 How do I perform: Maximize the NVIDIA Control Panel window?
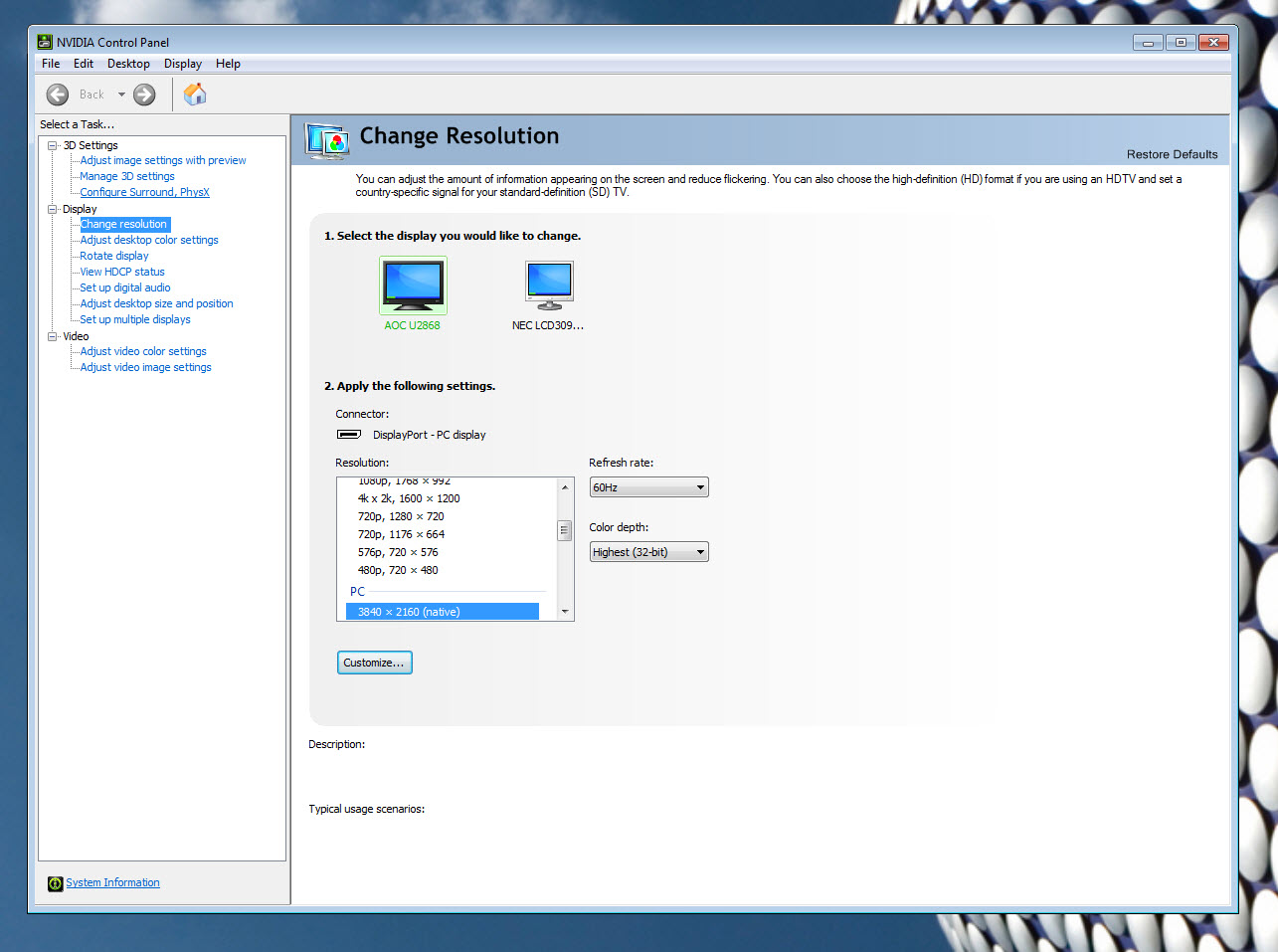pyautogui.click(x=1181, y=43)
